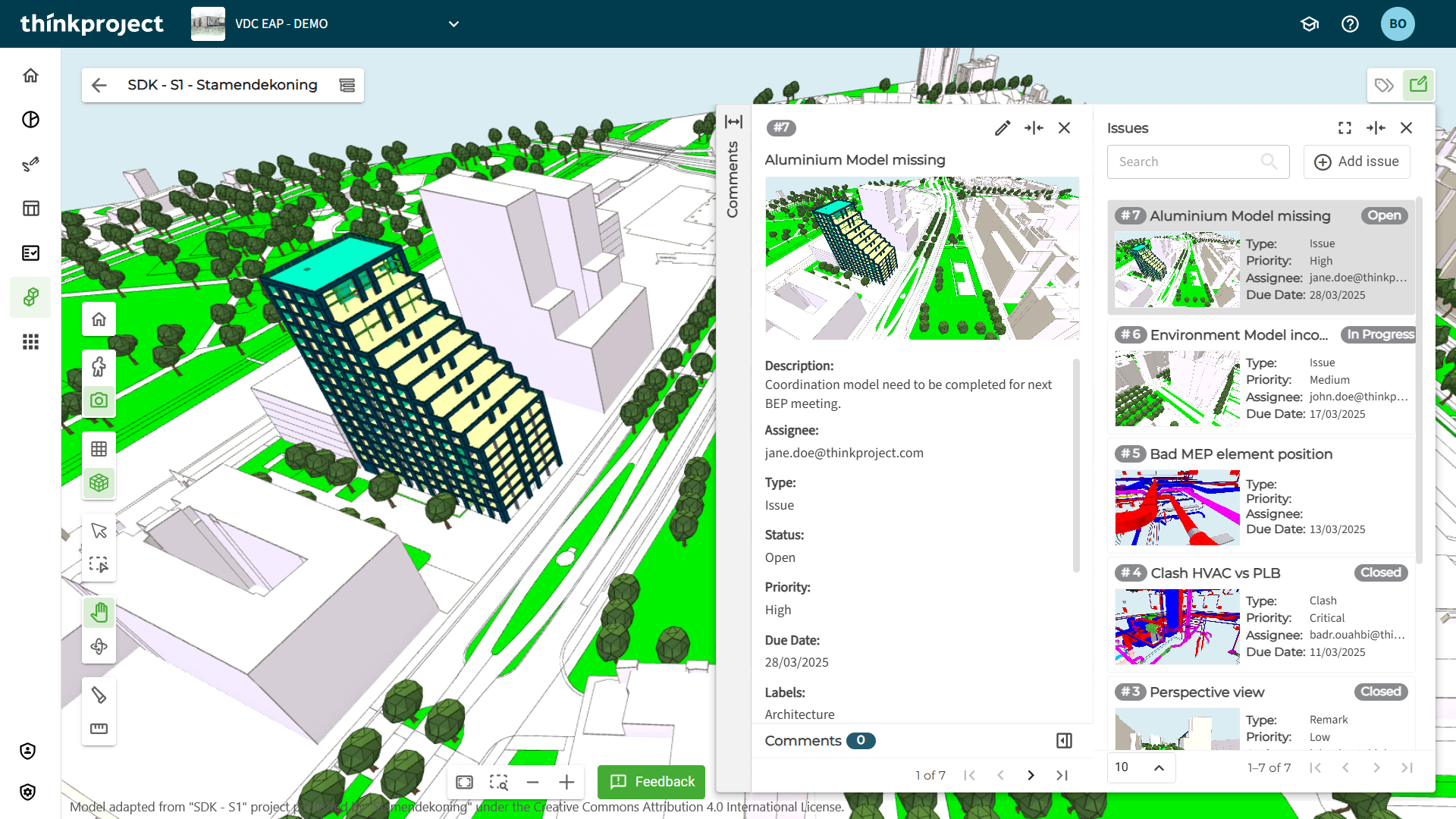The image size is (1456, 819).
Task: Expand the Comments panel width handle
Action: (733, 122)
